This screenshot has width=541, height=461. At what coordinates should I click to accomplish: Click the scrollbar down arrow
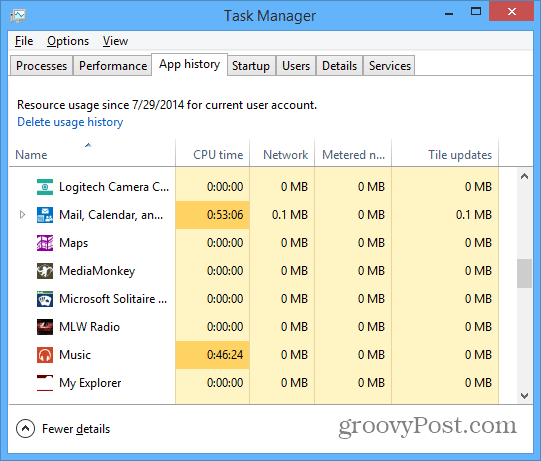(524, 396)
